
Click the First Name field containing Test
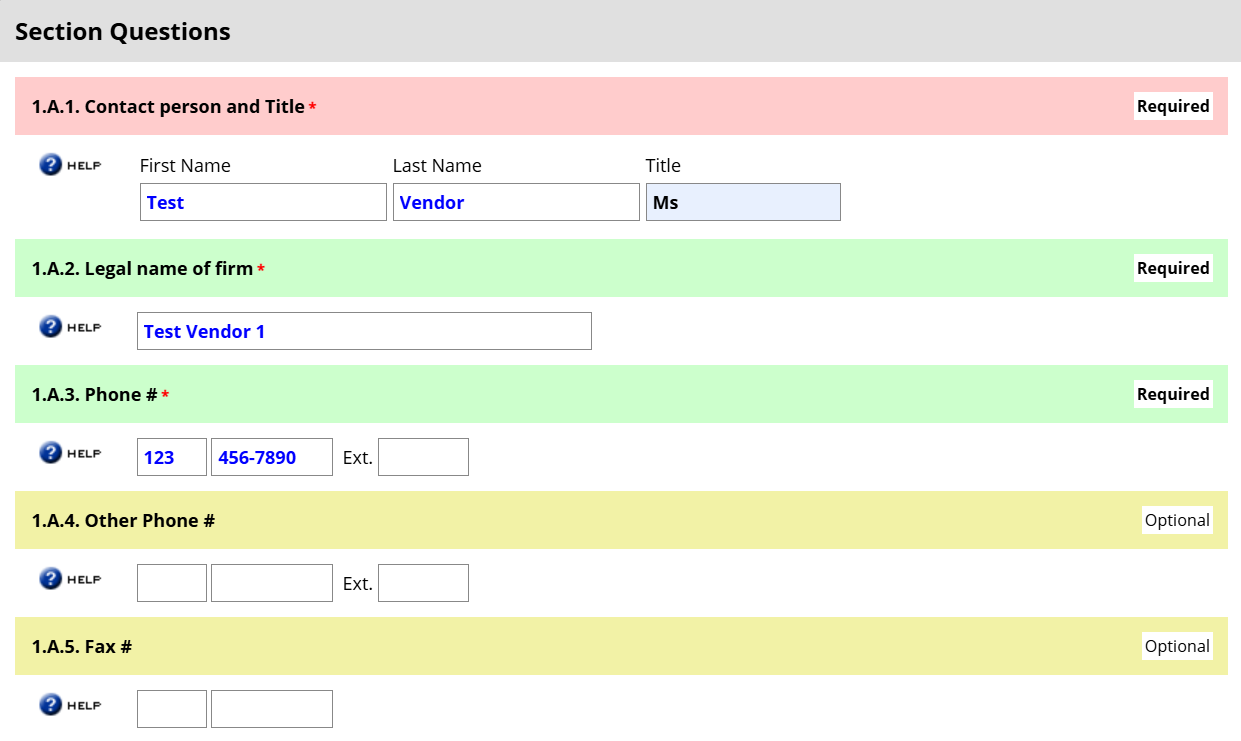[263, 202]
